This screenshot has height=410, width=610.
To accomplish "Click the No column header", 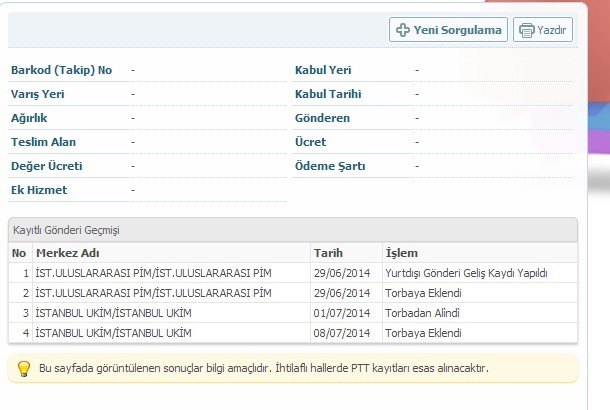I will tap(19, 253).
